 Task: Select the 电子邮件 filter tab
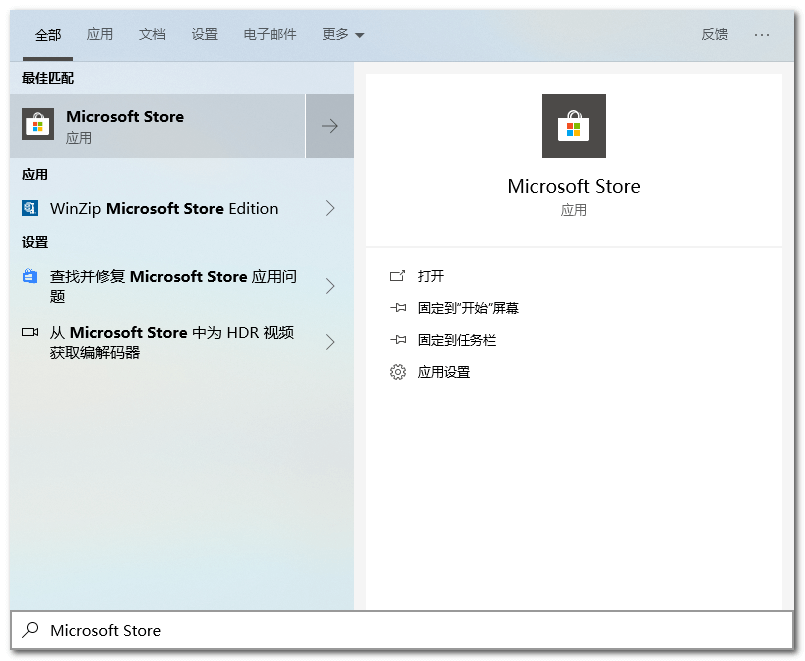pos(270,34)
